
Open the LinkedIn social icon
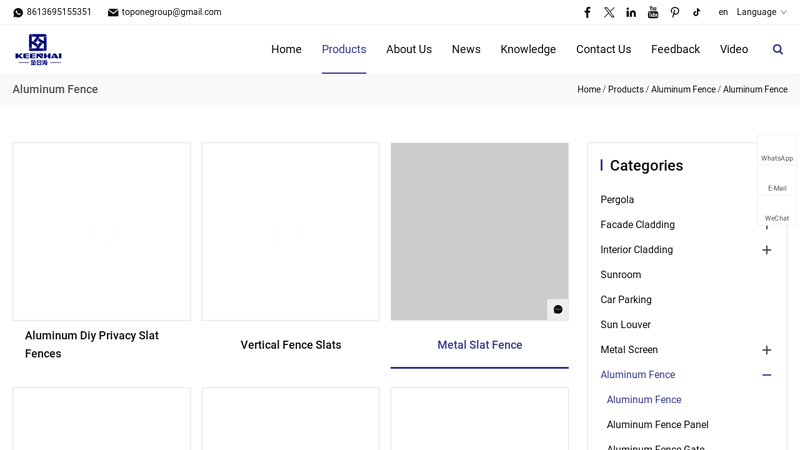(x=631, y=12)
